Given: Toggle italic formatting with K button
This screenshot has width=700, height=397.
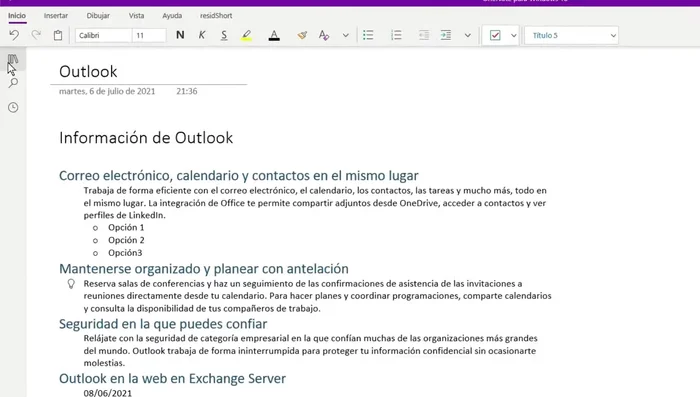Looking at the screenshot, I should pos(202,35).
